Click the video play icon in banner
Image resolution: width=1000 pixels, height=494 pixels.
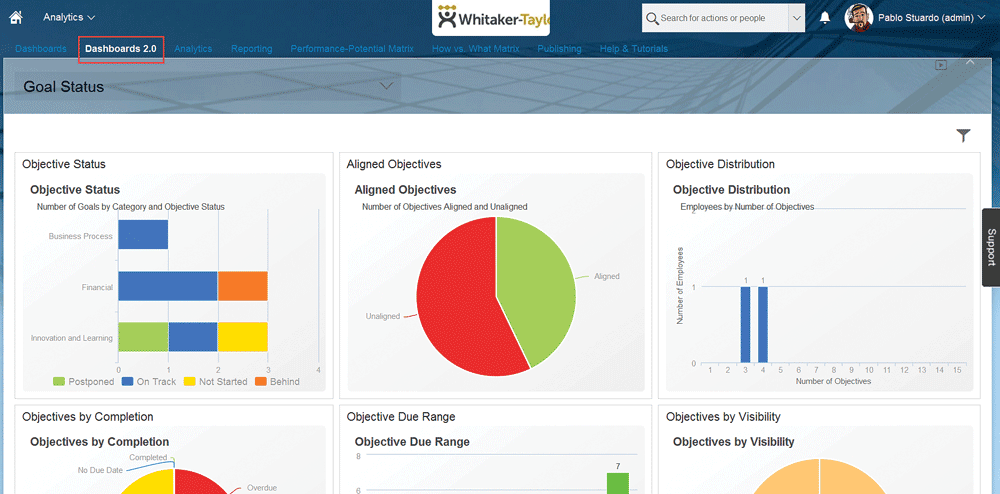[941, 65]
